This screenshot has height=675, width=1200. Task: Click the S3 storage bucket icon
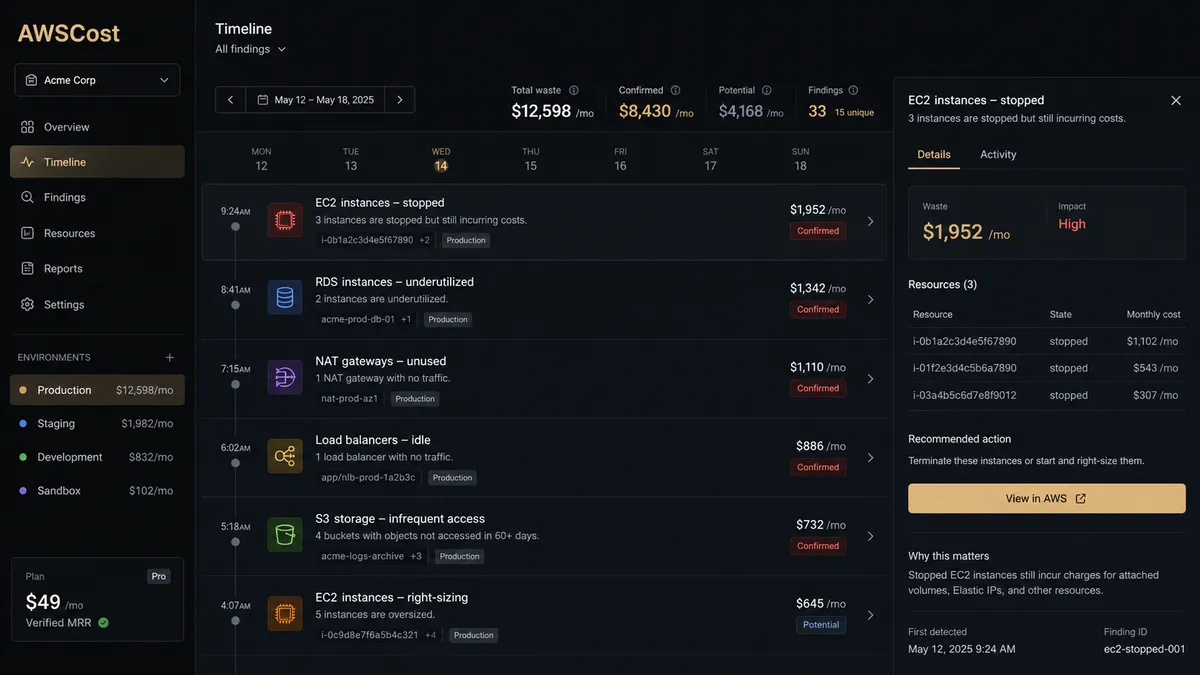[x=285, y=535]
